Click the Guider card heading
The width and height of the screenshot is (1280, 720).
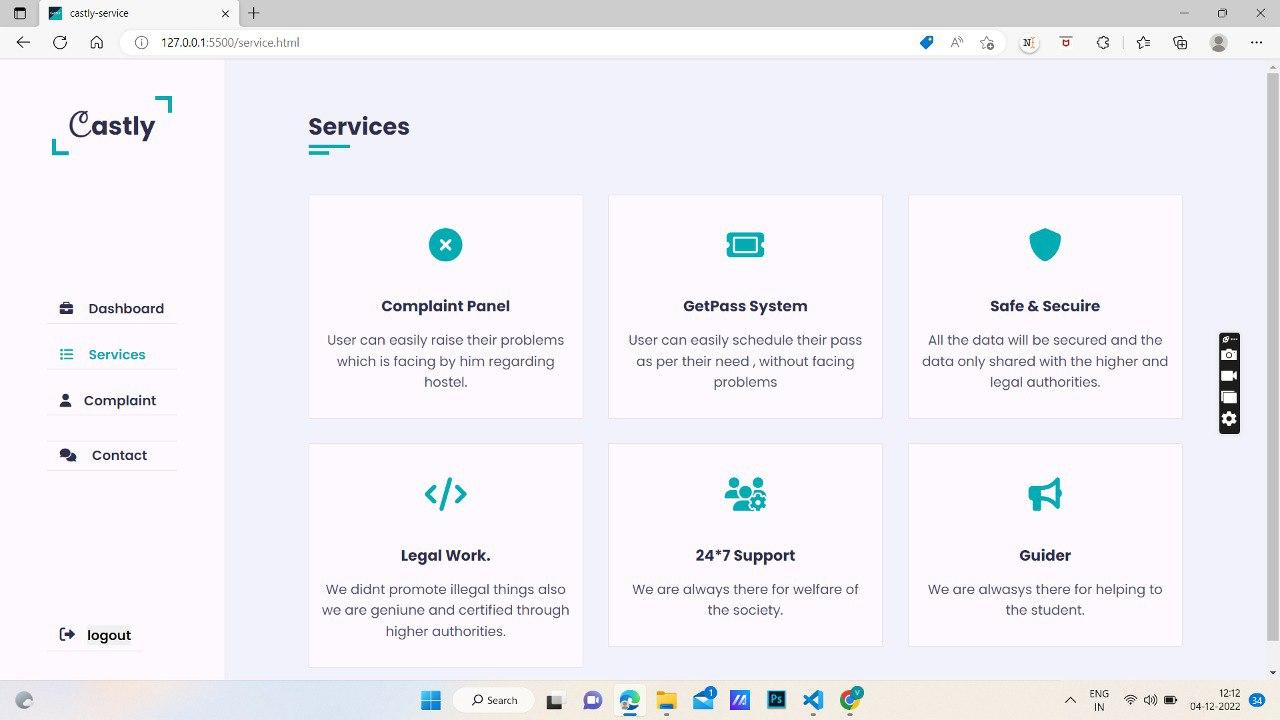click(1045, 555)
